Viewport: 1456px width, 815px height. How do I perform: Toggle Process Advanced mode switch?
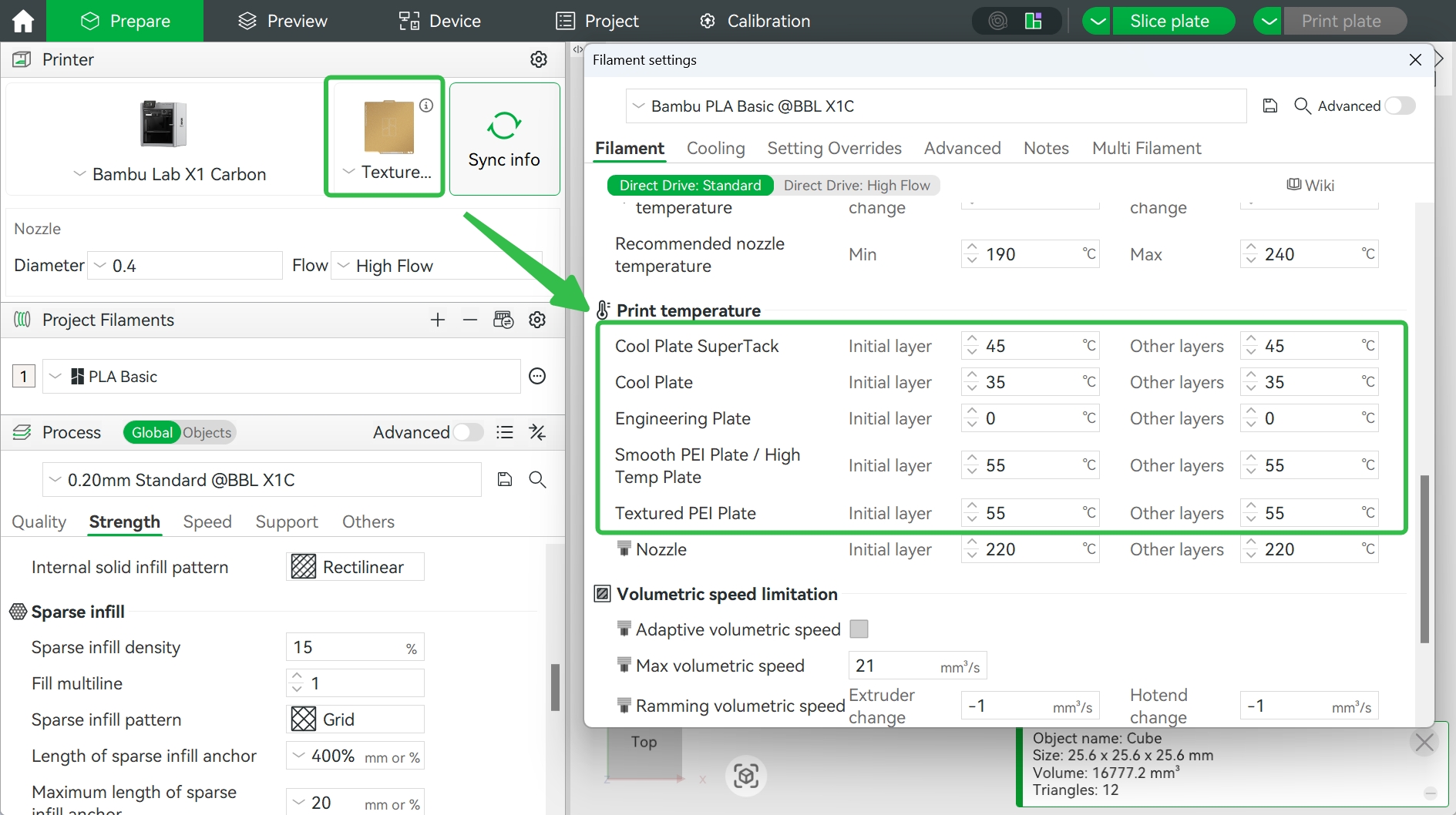[x=468, y=433]
